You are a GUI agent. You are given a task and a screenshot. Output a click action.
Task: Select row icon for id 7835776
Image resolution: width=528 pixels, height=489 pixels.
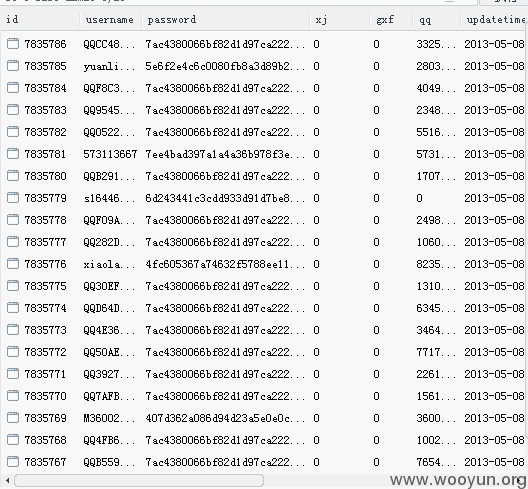click(13, 264)
